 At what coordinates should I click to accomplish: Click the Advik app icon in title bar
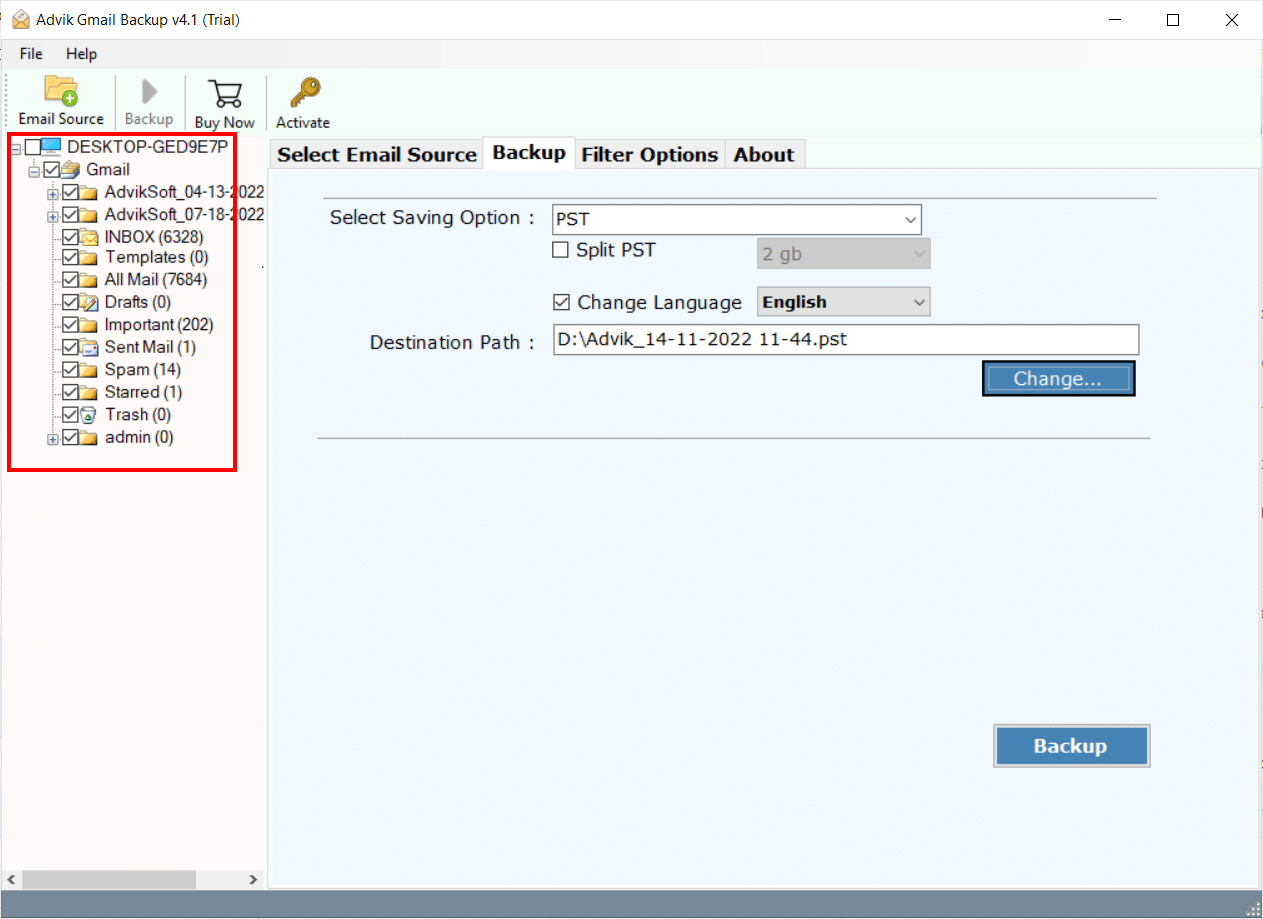pyautogui.click(x=20, y=20)
